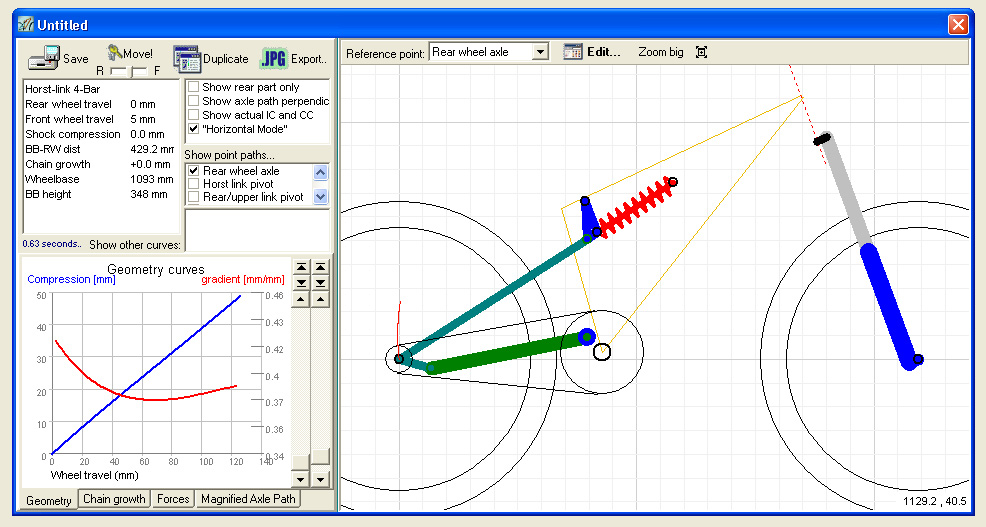Click the Zoom big button

click(x=660, y=52)
